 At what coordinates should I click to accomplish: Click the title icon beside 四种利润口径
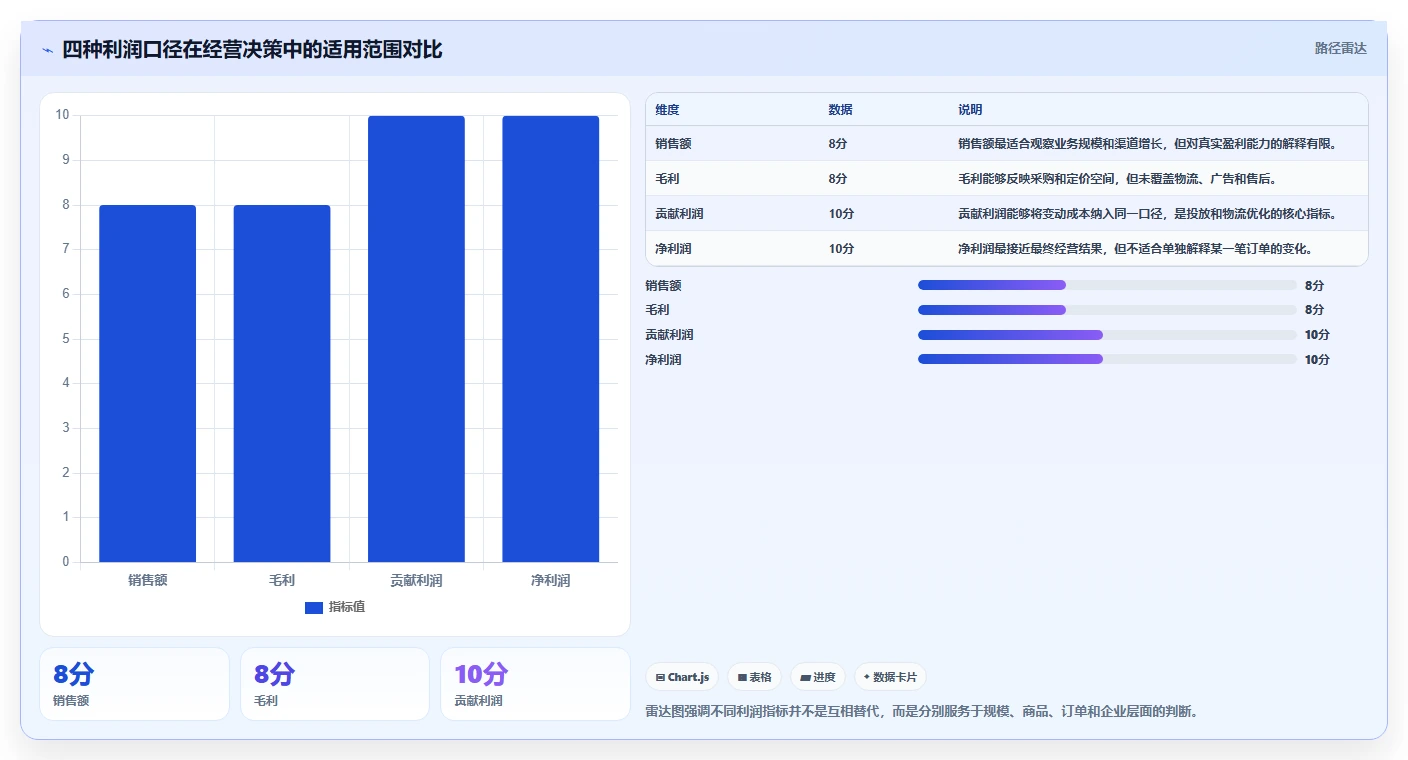(x=47, y=50)
